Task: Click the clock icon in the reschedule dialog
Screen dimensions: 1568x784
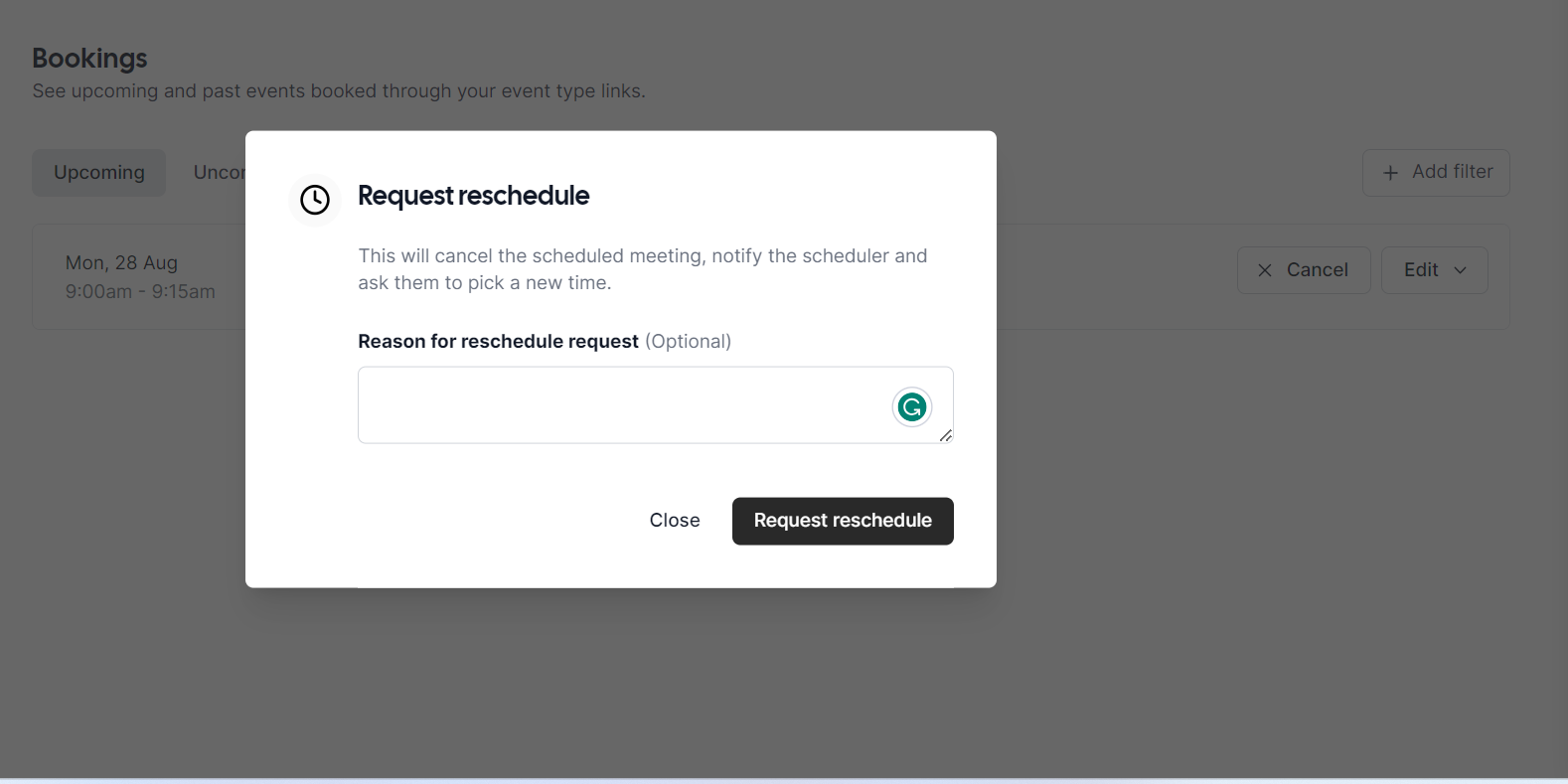Action: pos(314,200)
